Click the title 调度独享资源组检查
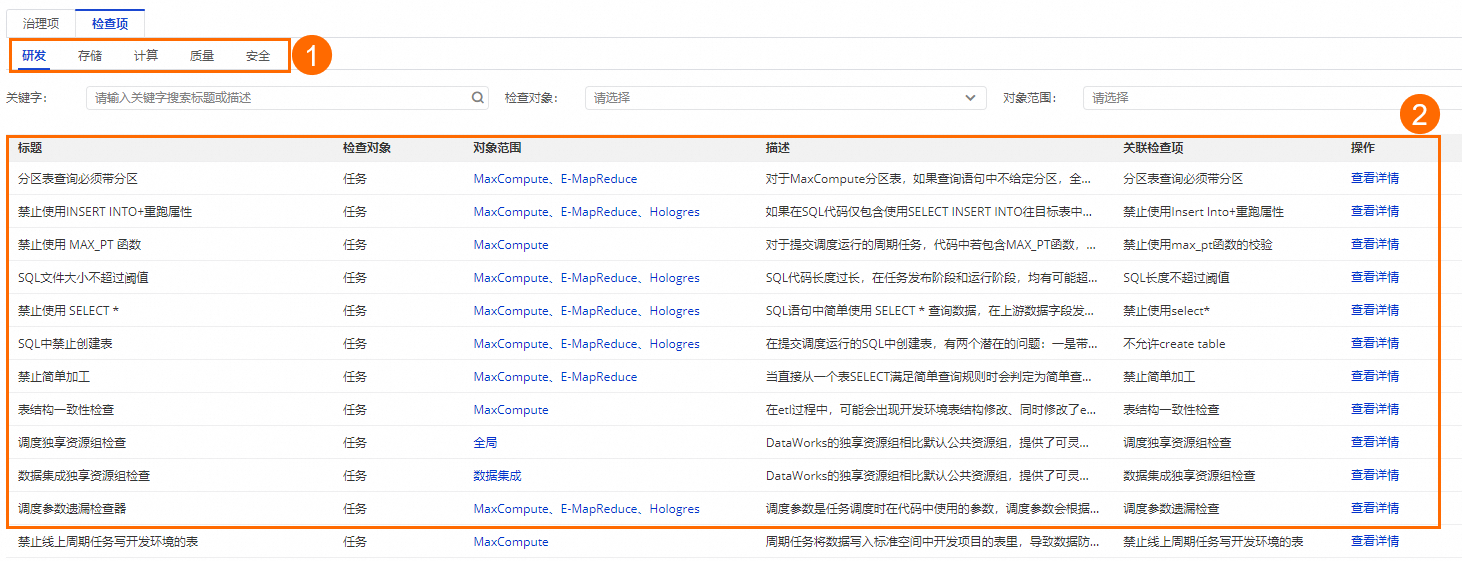 tap(72, 443)
